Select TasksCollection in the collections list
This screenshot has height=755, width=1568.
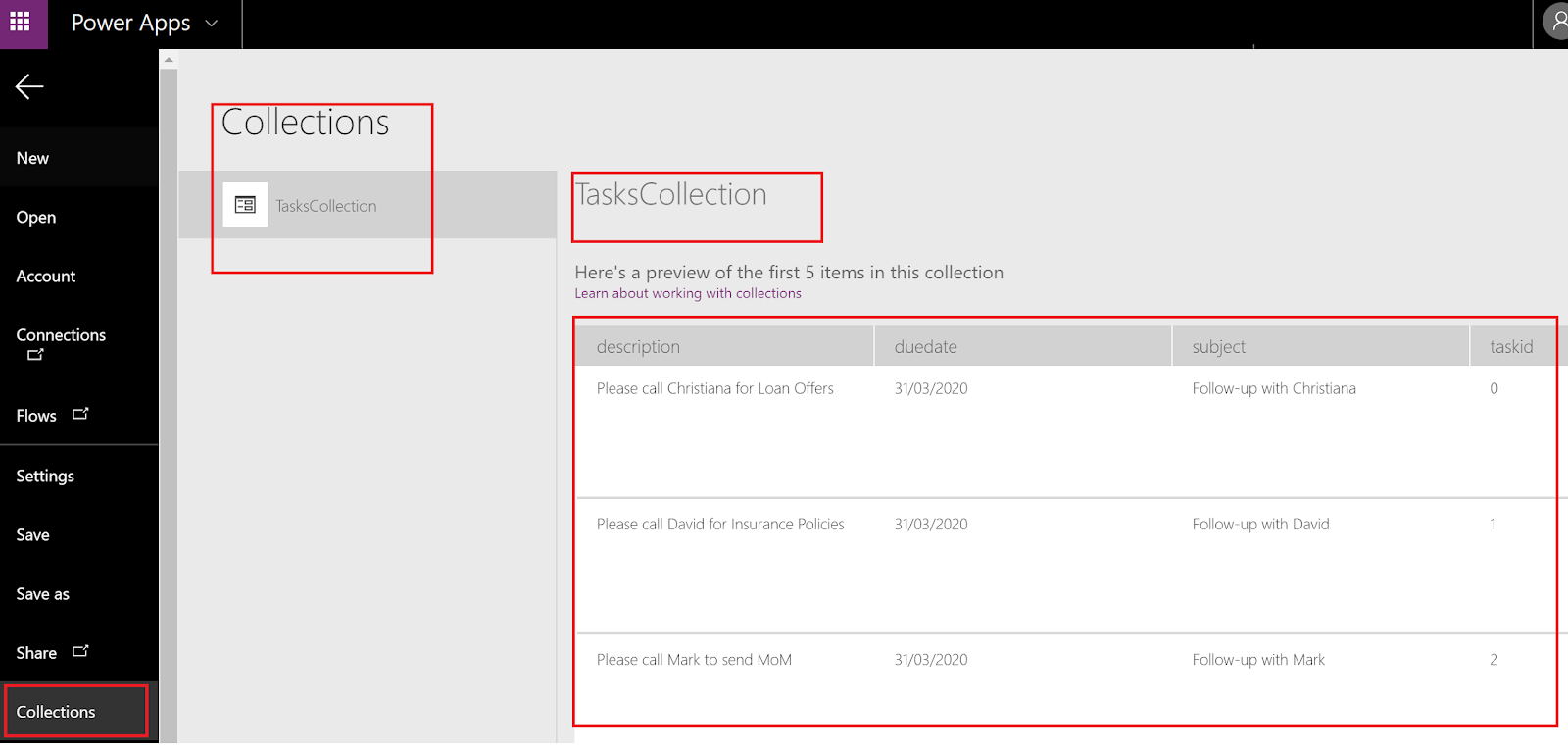click(367, 205)
